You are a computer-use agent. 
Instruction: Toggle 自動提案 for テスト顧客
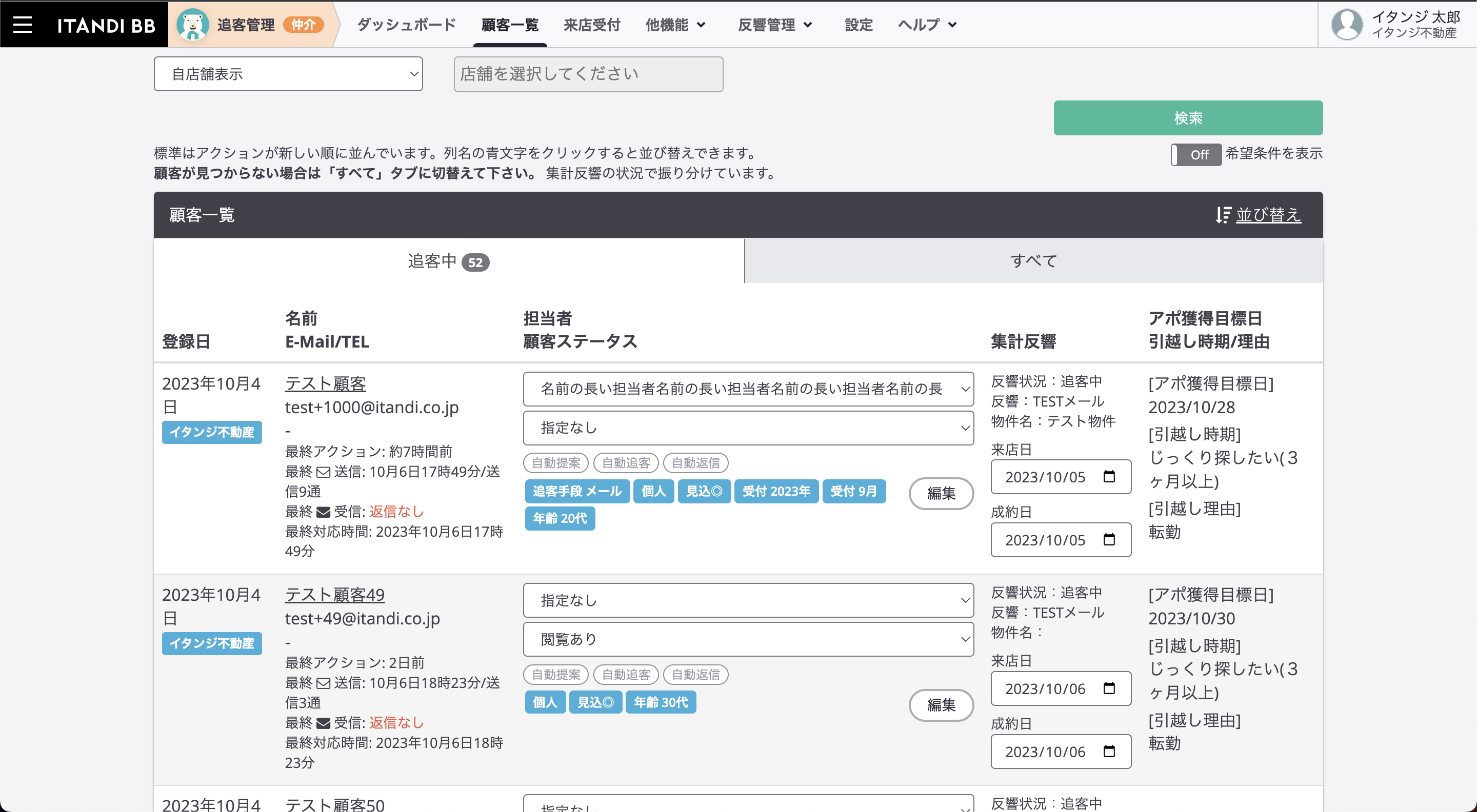click(x=556, y=462)
